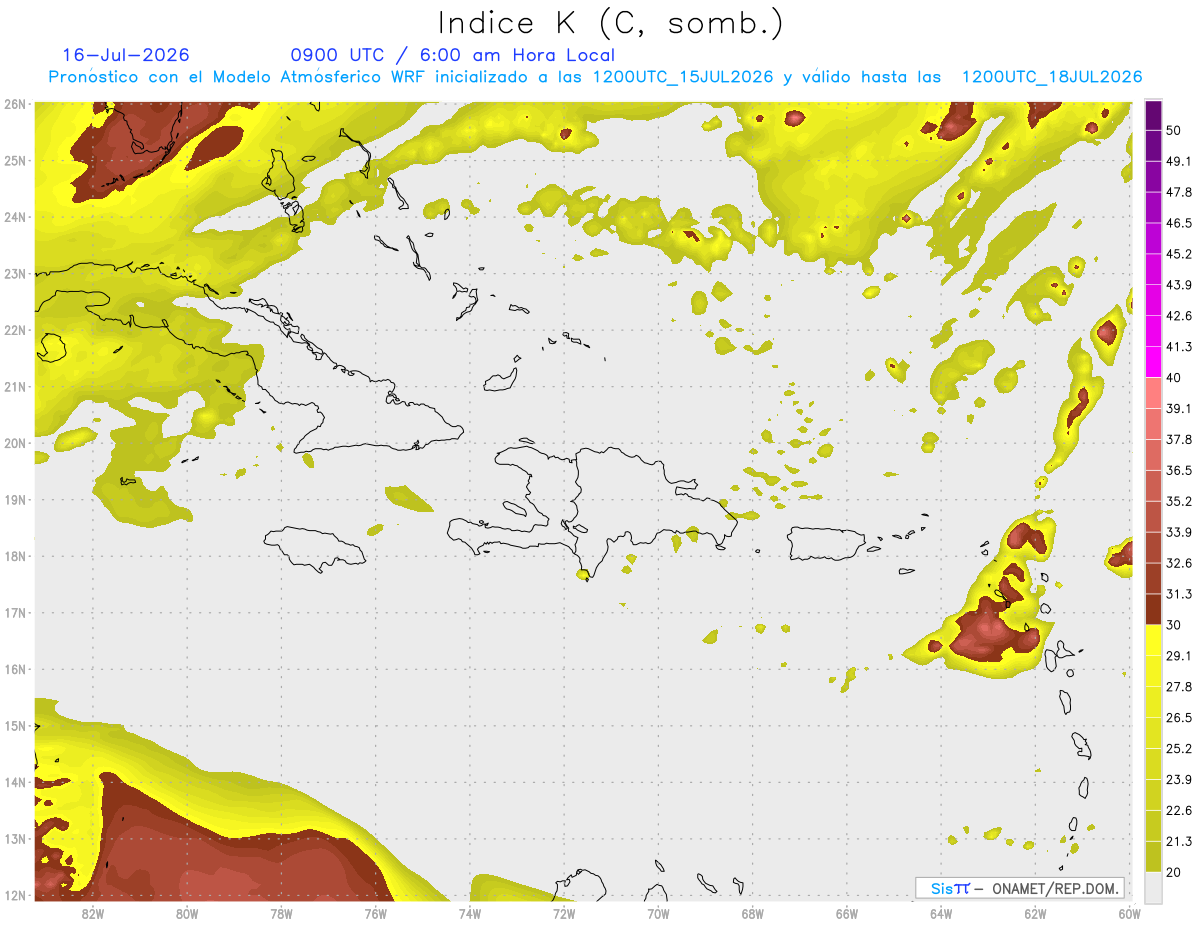1200x927 pixels.
Task: Click the '36.5' color bar label
Action: coord(1179,470)
